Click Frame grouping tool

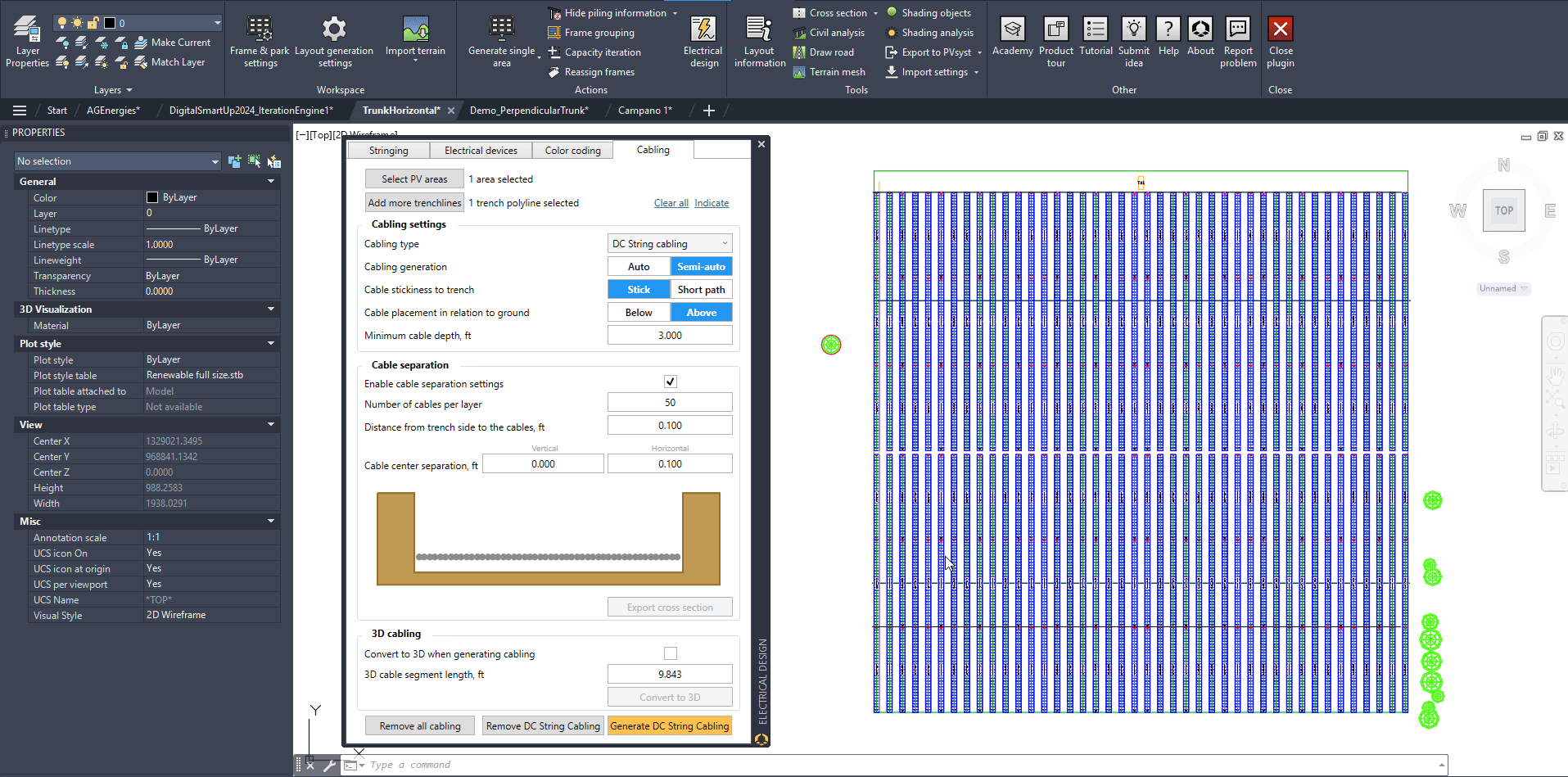[591, 33]
